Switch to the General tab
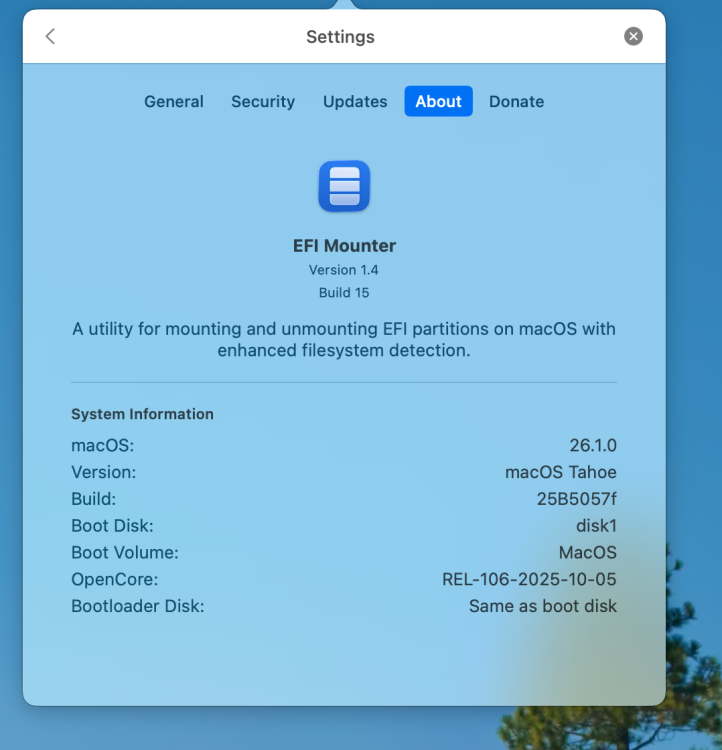Image resolution: width=722 pixels, height=750 pixels. (174, 101)
